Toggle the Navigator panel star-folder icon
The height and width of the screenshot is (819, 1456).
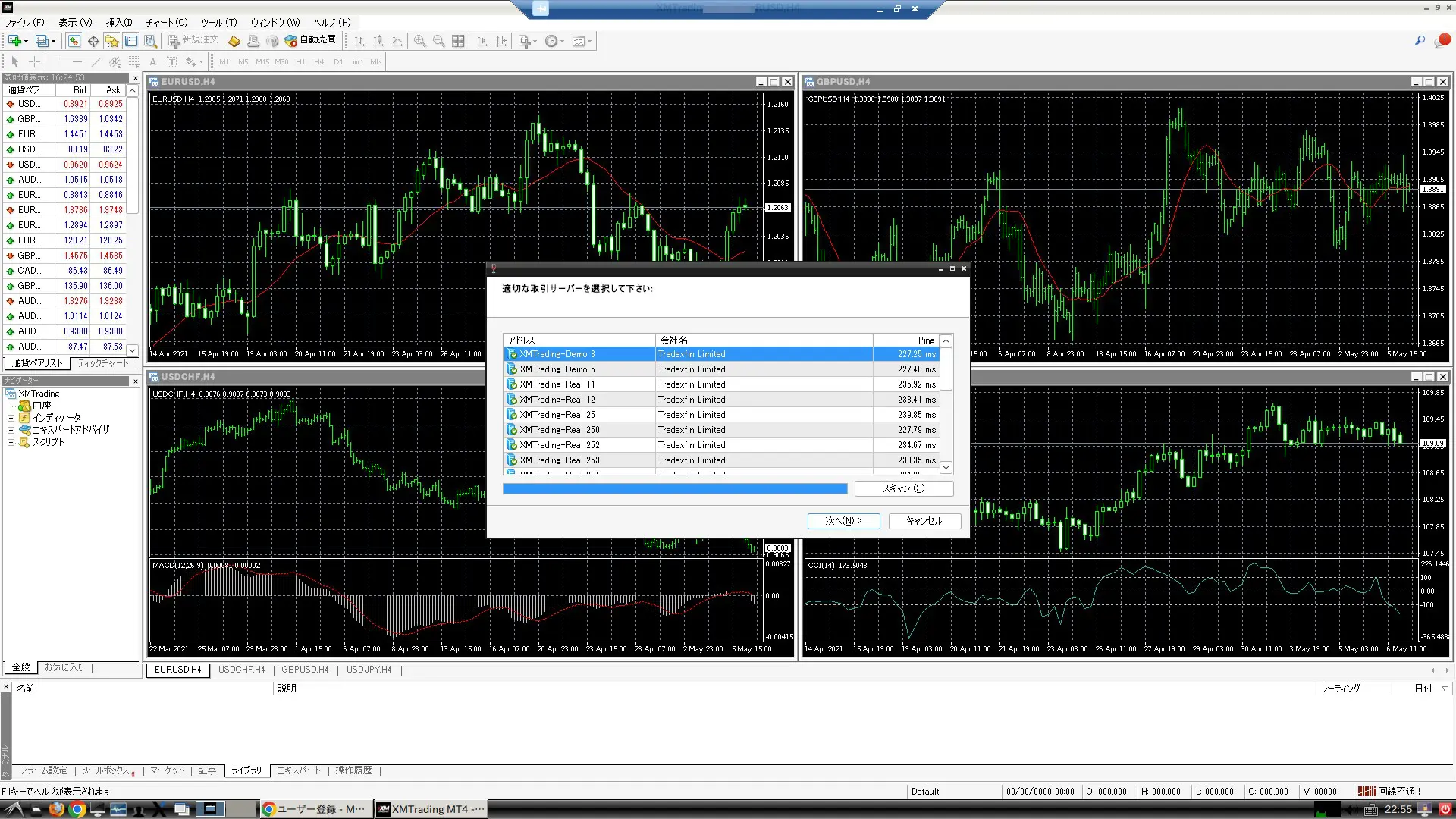(112, 41)
